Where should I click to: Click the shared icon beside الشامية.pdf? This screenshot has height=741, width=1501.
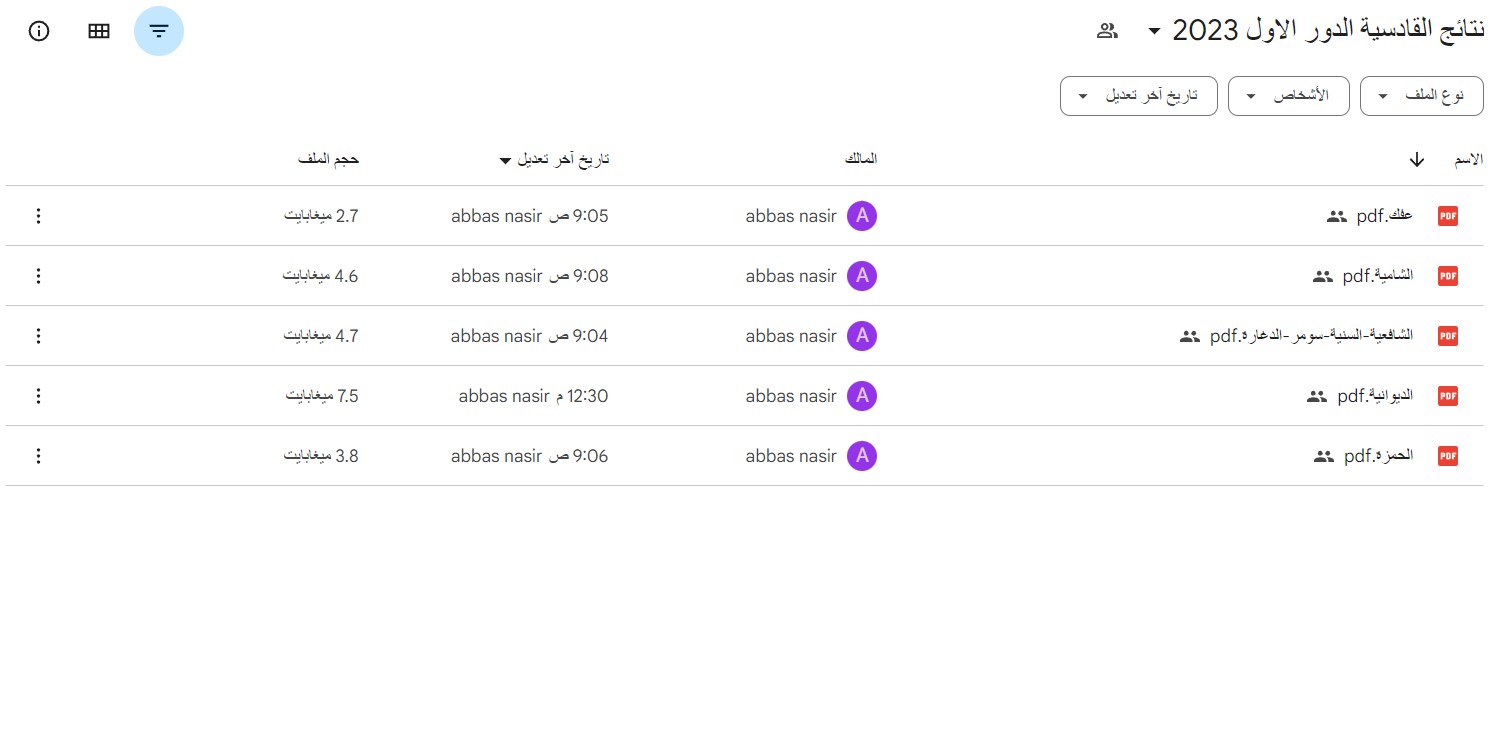pos(1323,277)
